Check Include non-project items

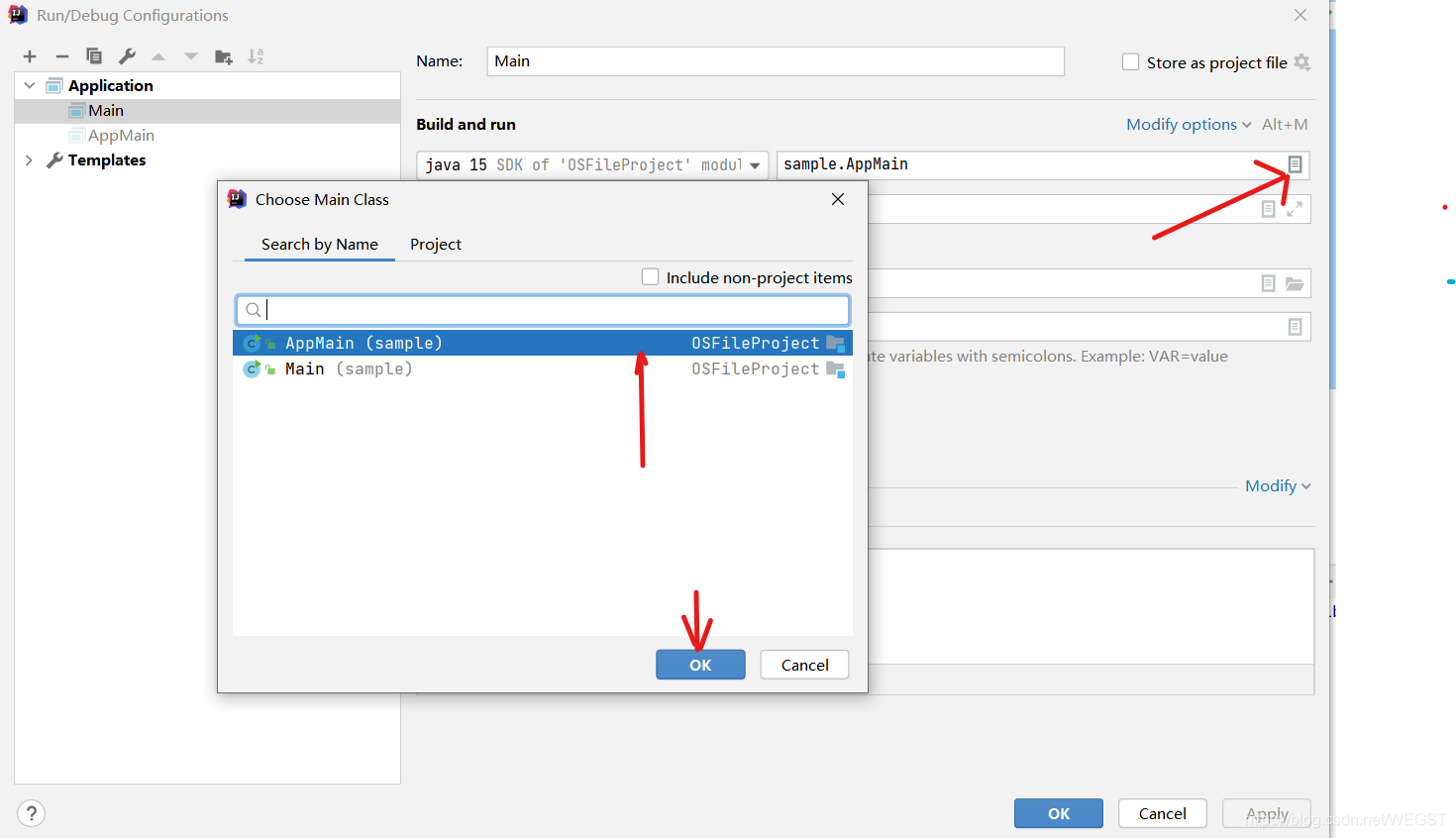(650, 277)
